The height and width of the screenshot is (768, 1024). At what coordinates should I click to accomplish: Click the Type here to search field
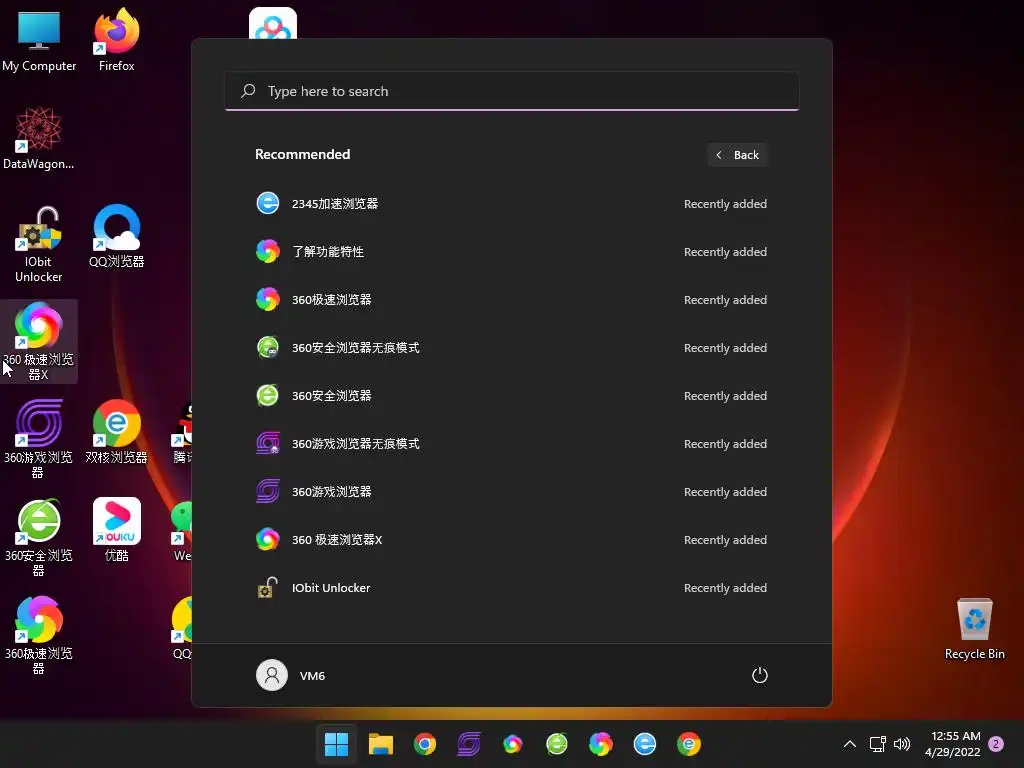[x=512, y=91]
